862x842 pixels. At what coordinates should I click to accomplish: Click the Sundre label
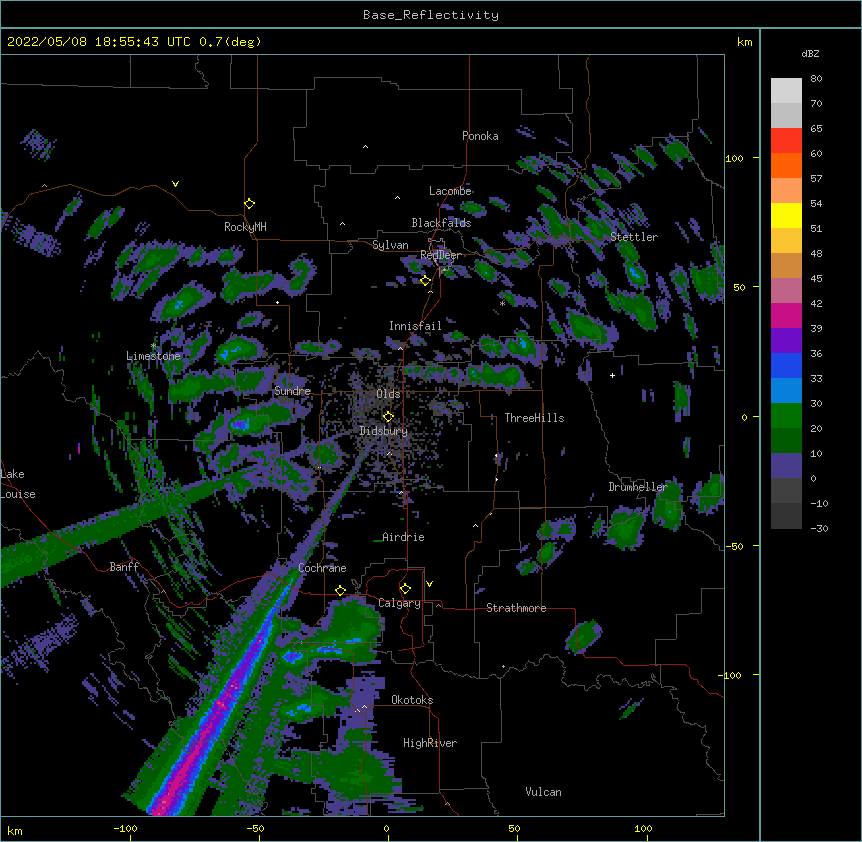point(292,391)
